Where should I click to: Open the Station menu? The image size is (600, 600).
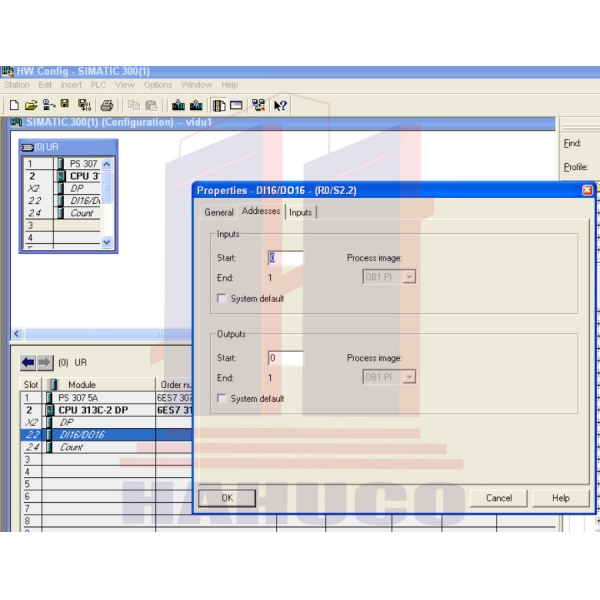[17, 85]
